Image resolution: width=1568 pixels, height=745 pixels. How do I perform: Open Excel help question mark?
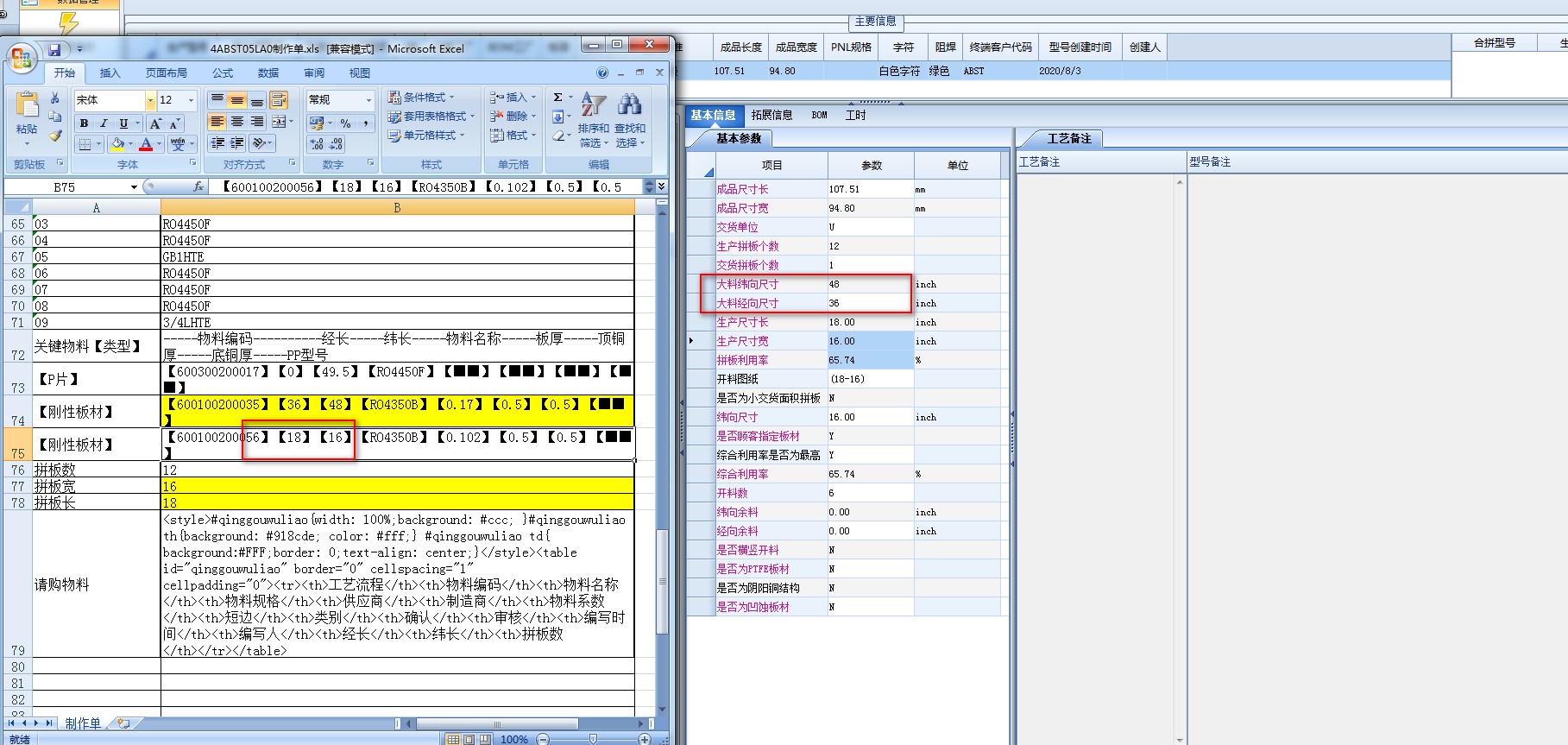click(x=602, y=73)
